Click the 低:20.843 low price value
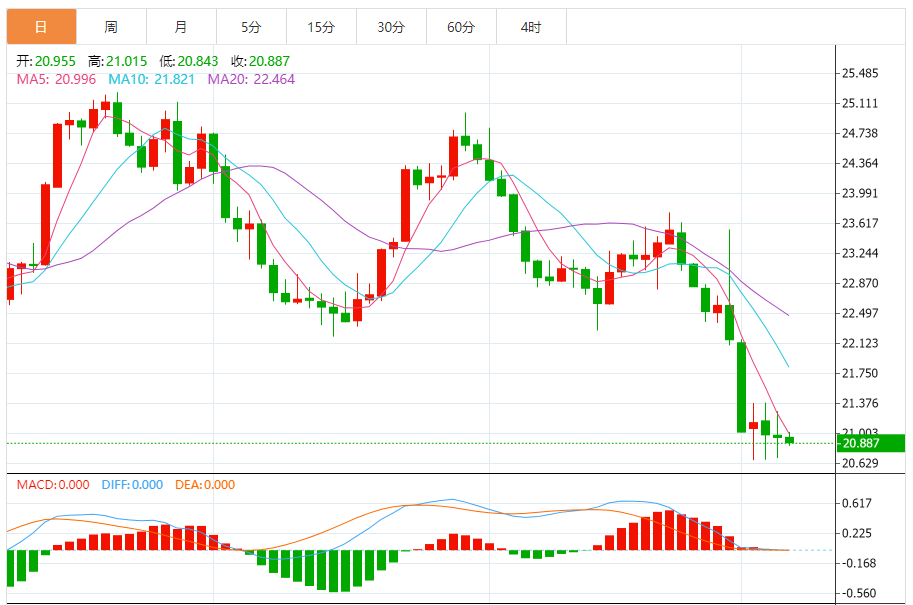The width and height of the screenshot is (913, 605). (x=189, y=61)
